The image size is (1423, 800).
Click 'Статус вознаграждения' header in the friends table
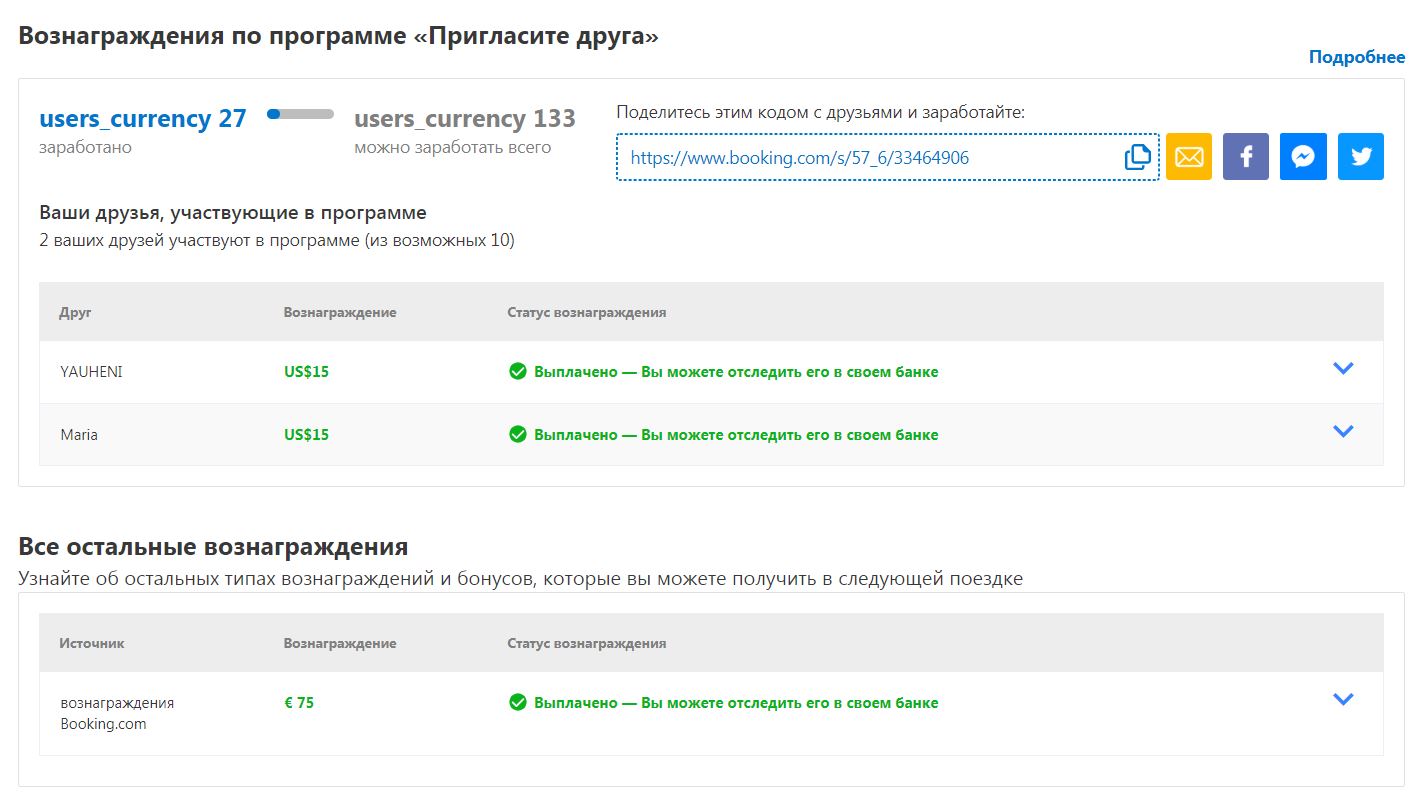[587, 312]
